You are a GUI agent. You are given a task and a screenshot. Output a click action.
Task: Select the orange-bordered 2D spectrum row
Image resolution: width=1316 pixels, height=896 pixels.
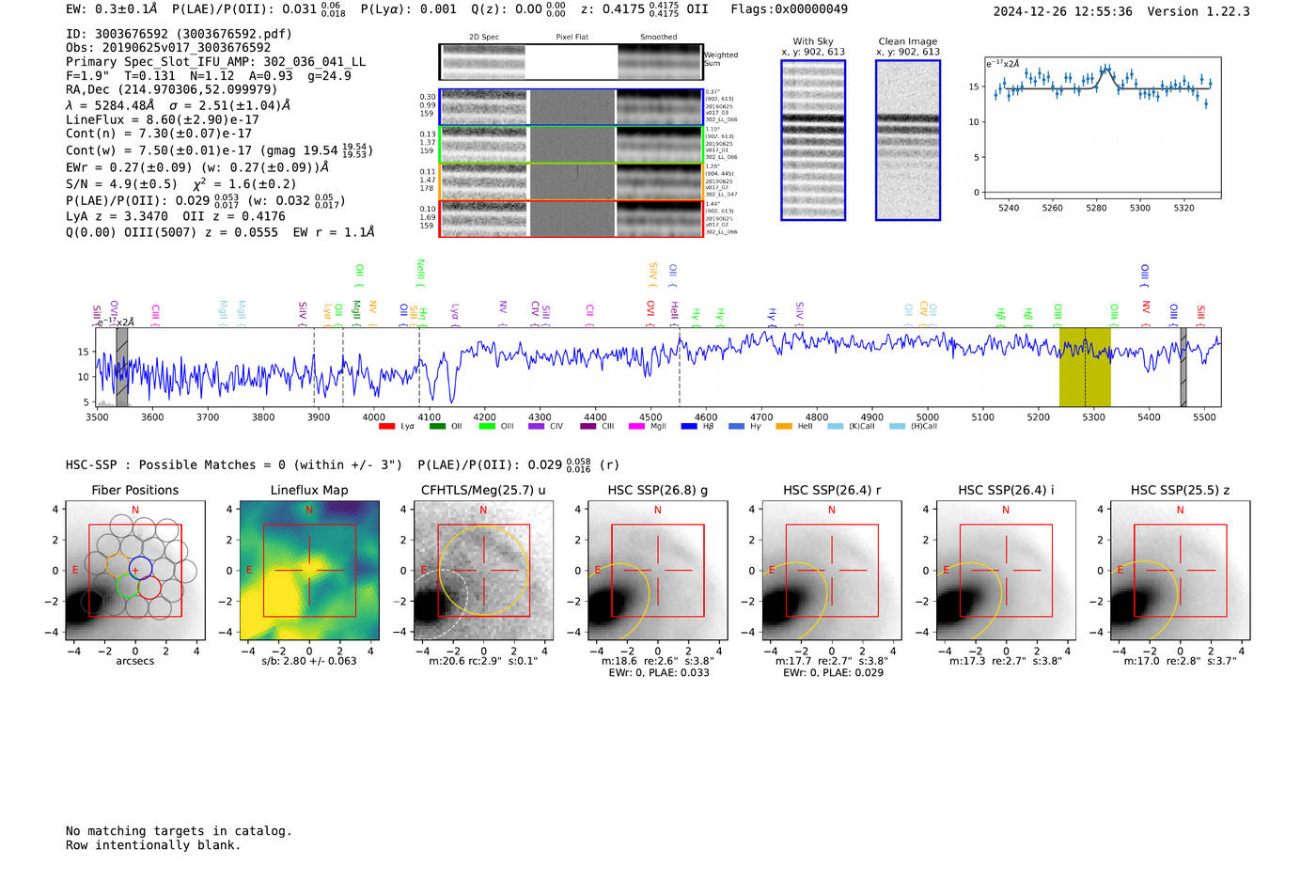coord(571,182)
